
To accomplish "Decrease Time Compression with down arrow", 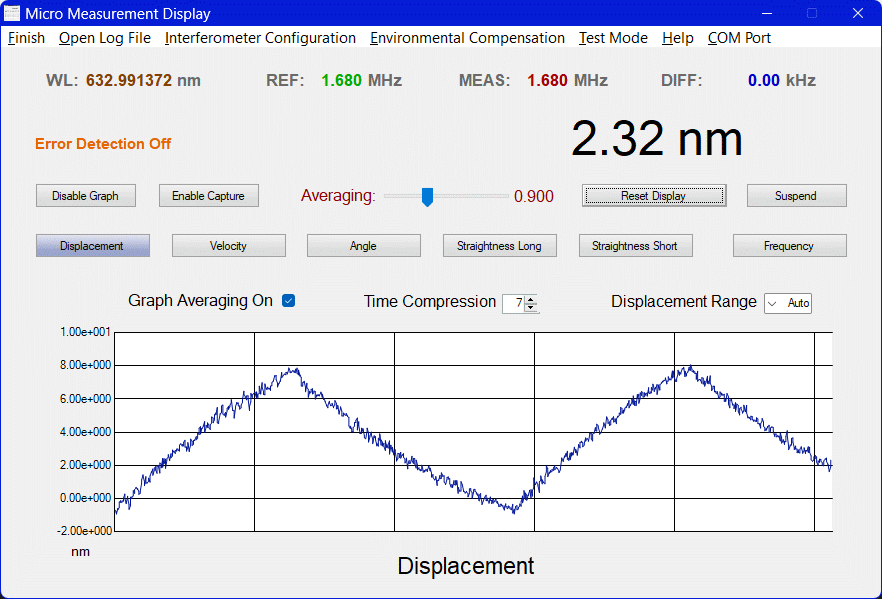I will tap(531, 308).
